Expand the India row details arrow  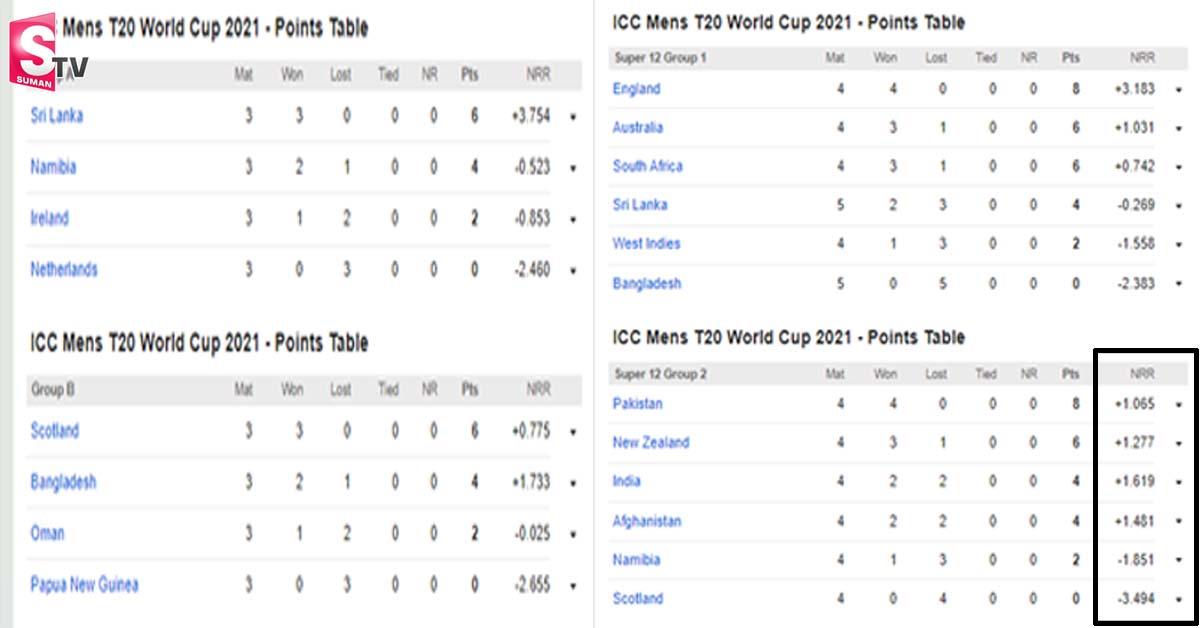point(1178,482)
